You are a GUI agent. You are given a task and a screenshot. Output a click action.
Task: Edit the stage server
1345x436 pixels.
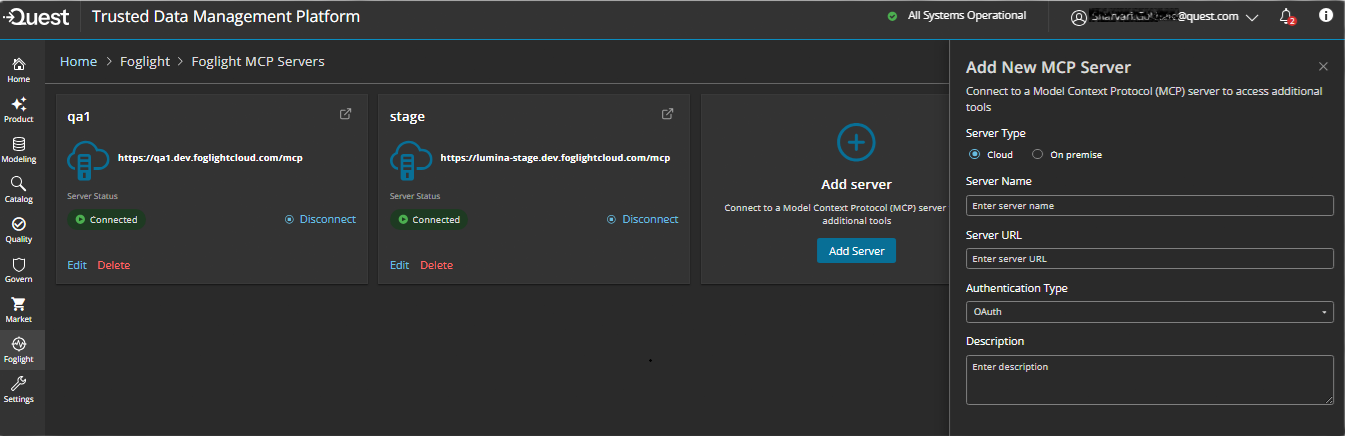(399, 265)
